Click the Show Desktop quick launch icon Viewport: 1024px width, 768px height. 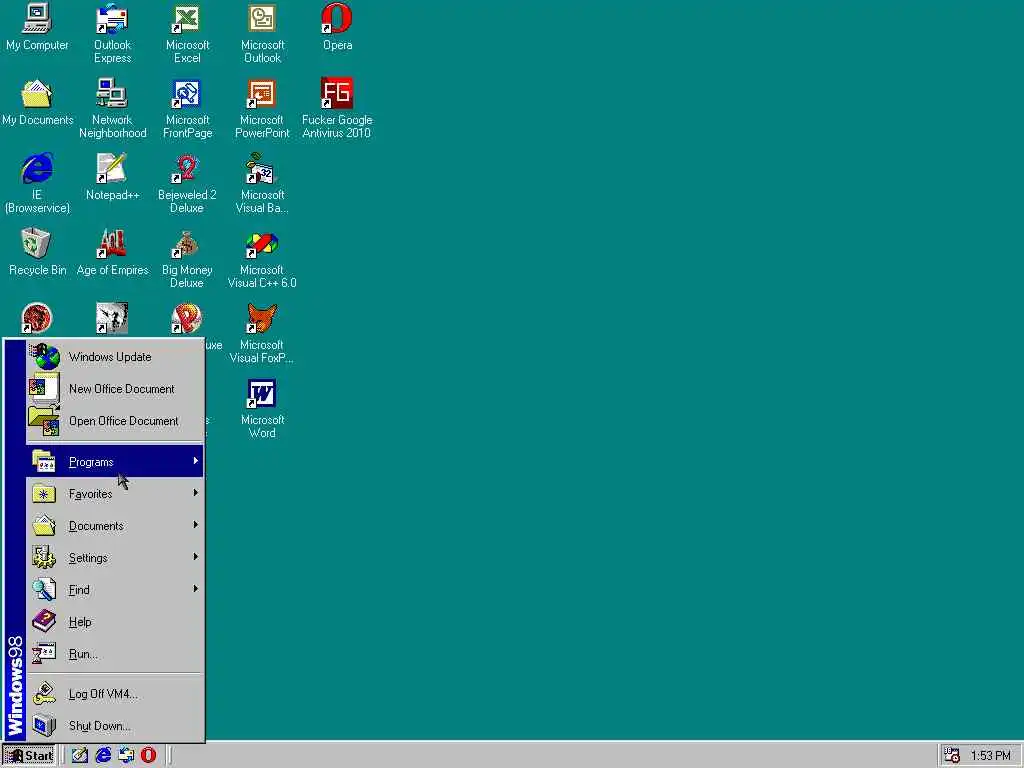80,755
